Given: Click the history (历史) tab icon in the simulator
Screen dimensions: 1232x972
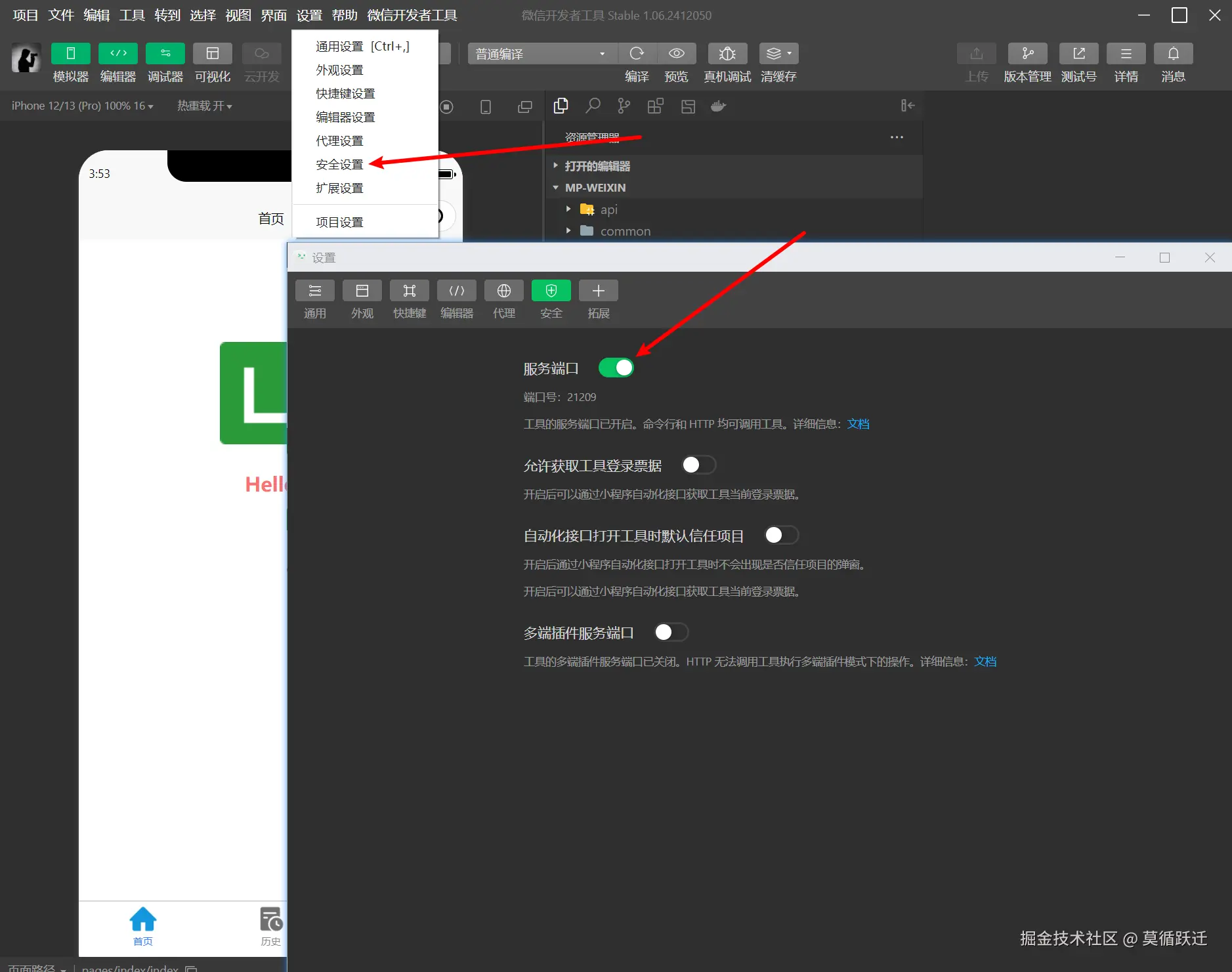Looking at the screenshot, I should point(270,919).
